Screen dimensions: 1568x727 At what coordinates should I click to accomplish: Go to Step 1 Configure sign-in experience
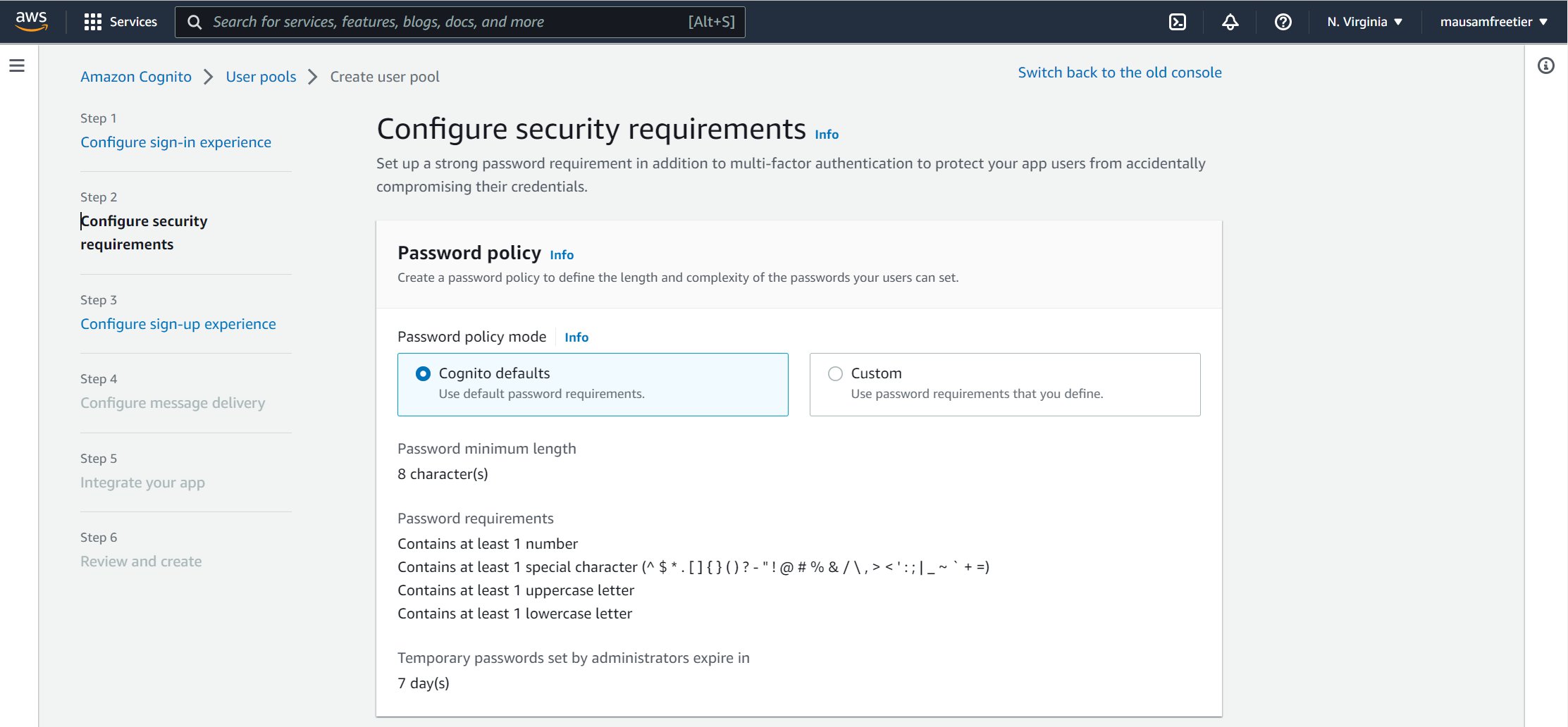pyautogui.click(x=175, y=142)
